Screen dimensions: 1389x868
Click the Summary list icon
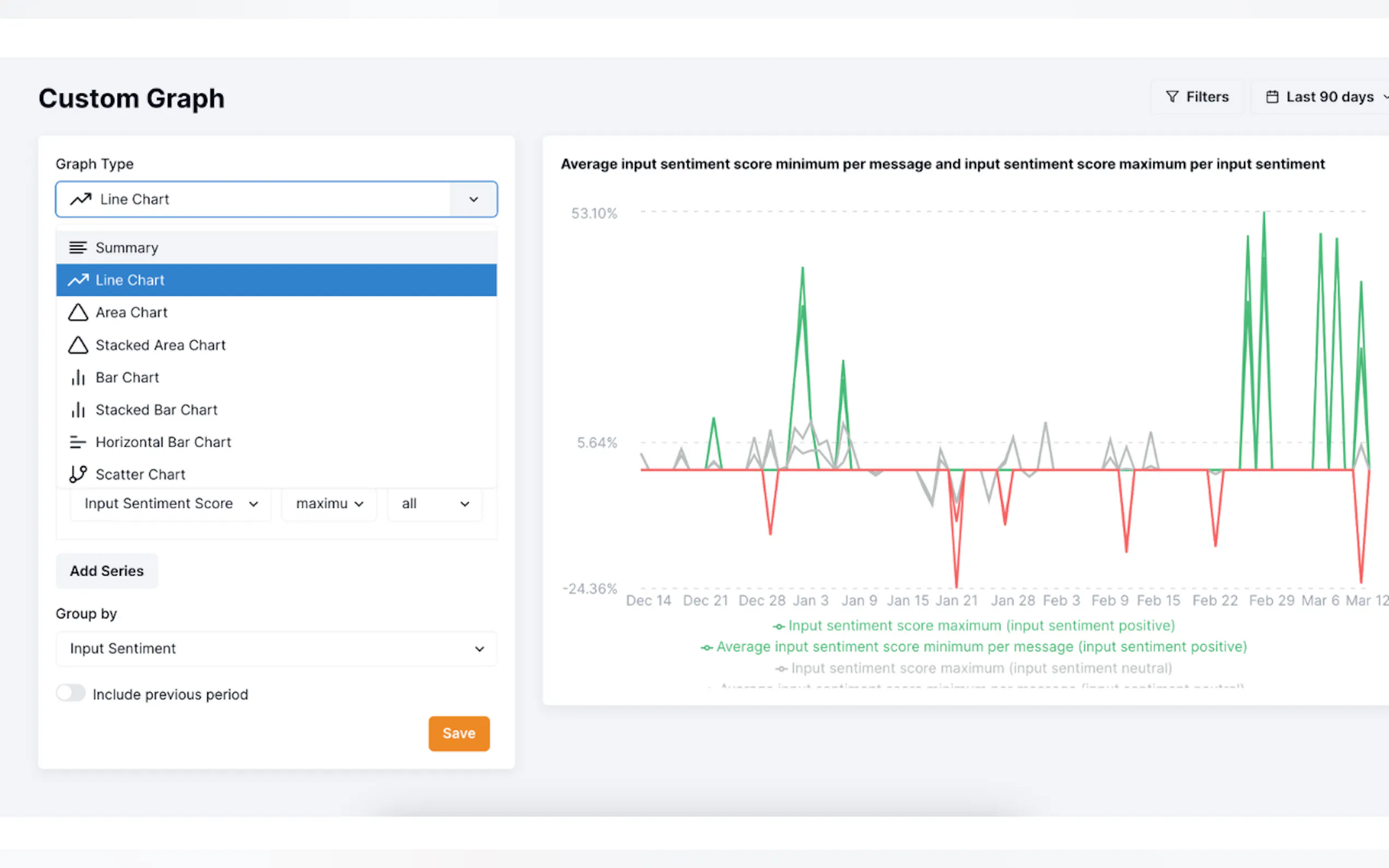point(78,248)
